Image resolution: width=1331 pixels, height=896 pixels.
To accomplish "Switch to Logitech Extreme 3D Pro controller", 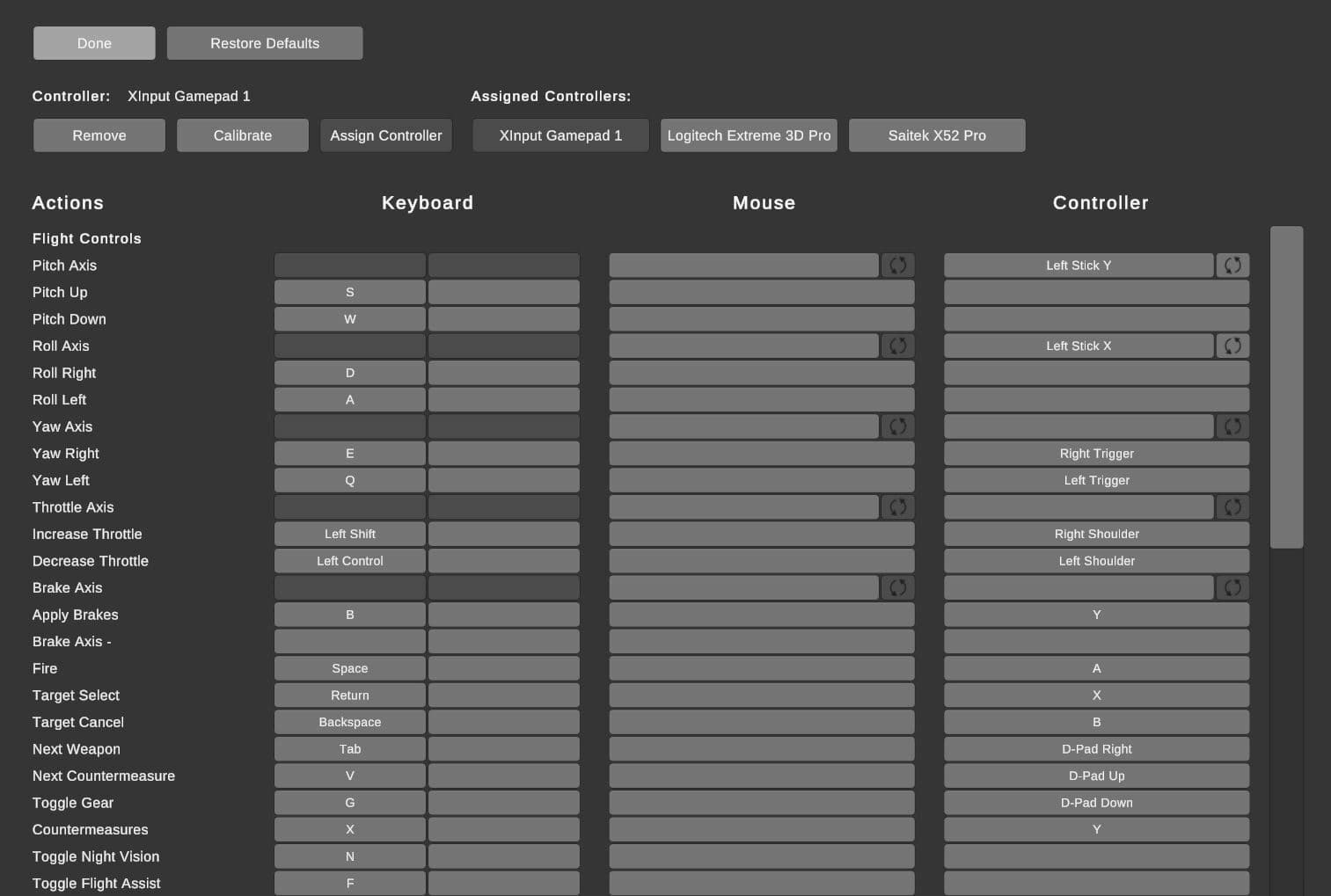I will pos(749,135).
